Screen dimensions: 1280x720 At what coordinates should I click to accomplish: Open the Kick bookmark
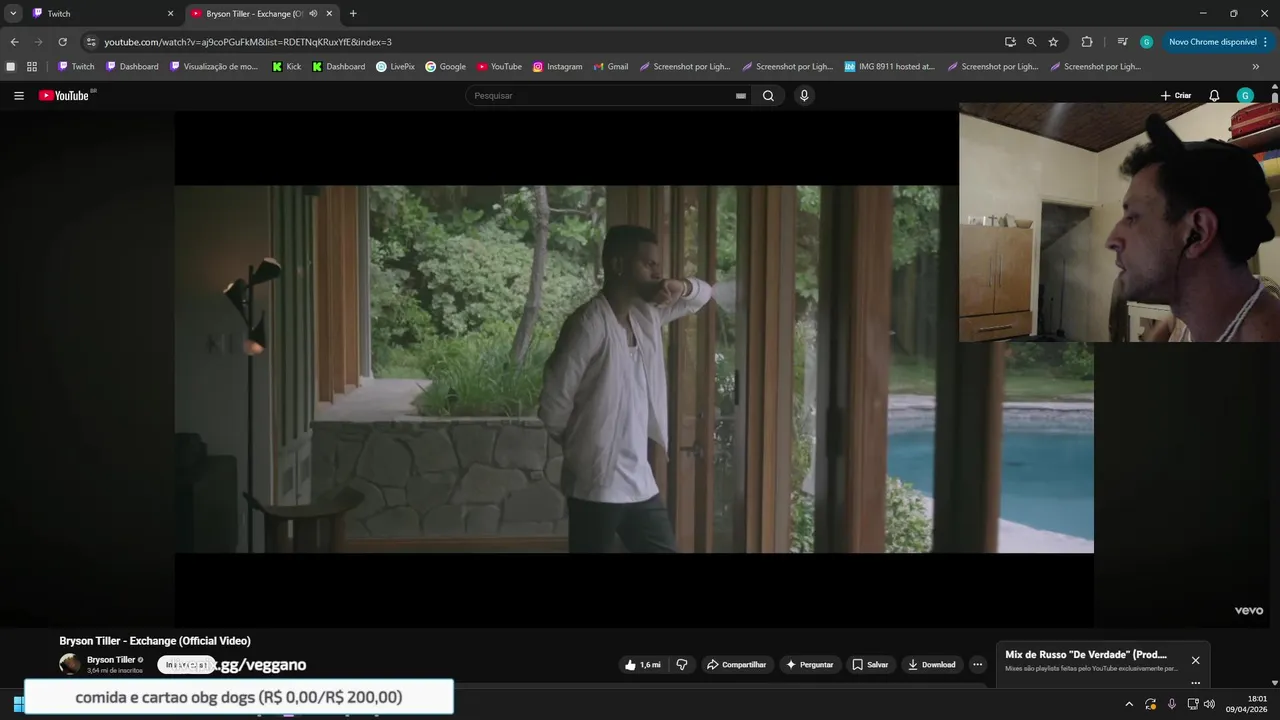pyautogui.click(x=286, y=67)
